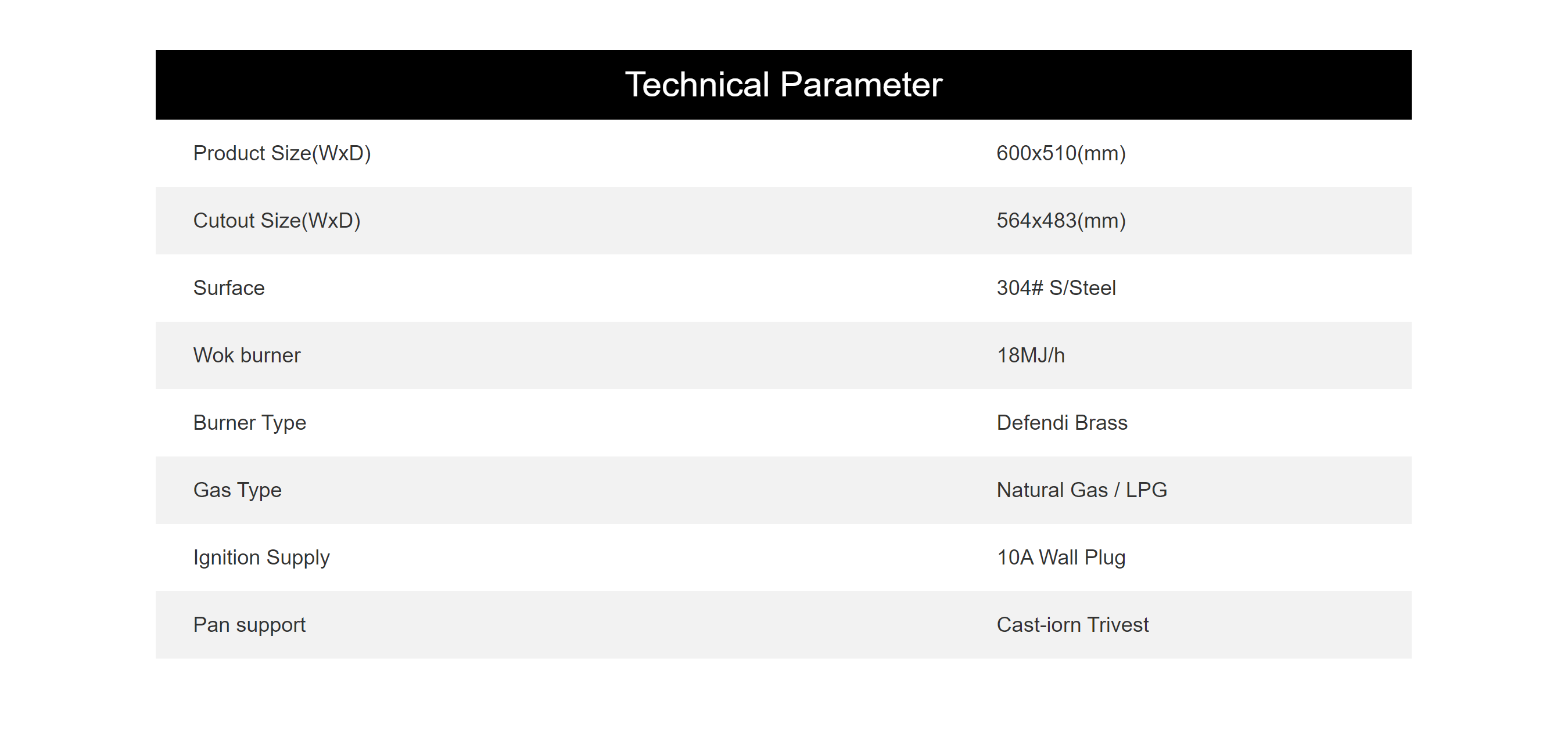1568x748 pixels.
Task: Click the 600x510(mm) value
Action: 1061,153
